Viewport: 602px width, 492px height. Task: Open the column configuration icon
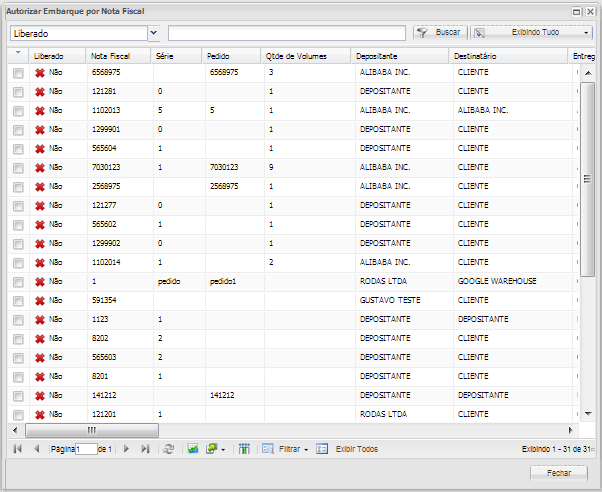tap(244, 449)
